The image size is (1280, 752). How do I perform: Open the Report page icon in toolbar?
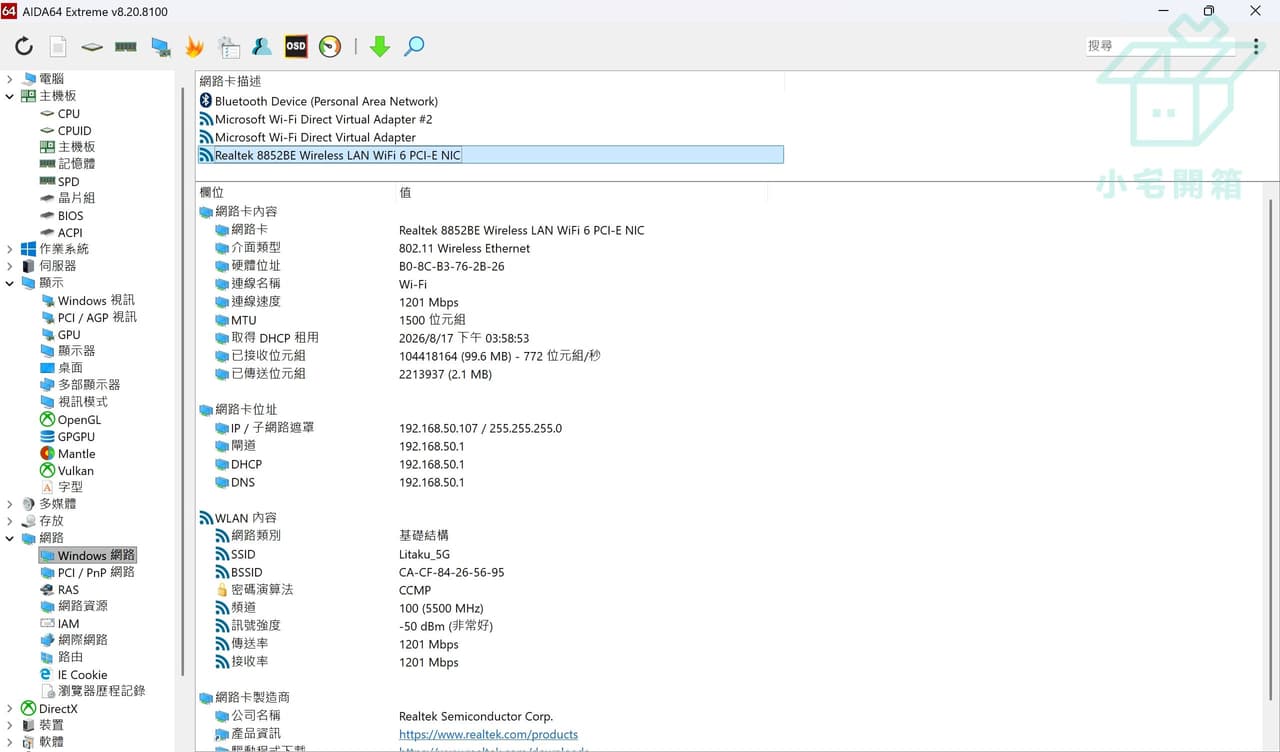pyautogui.click(x=58, y=46)
